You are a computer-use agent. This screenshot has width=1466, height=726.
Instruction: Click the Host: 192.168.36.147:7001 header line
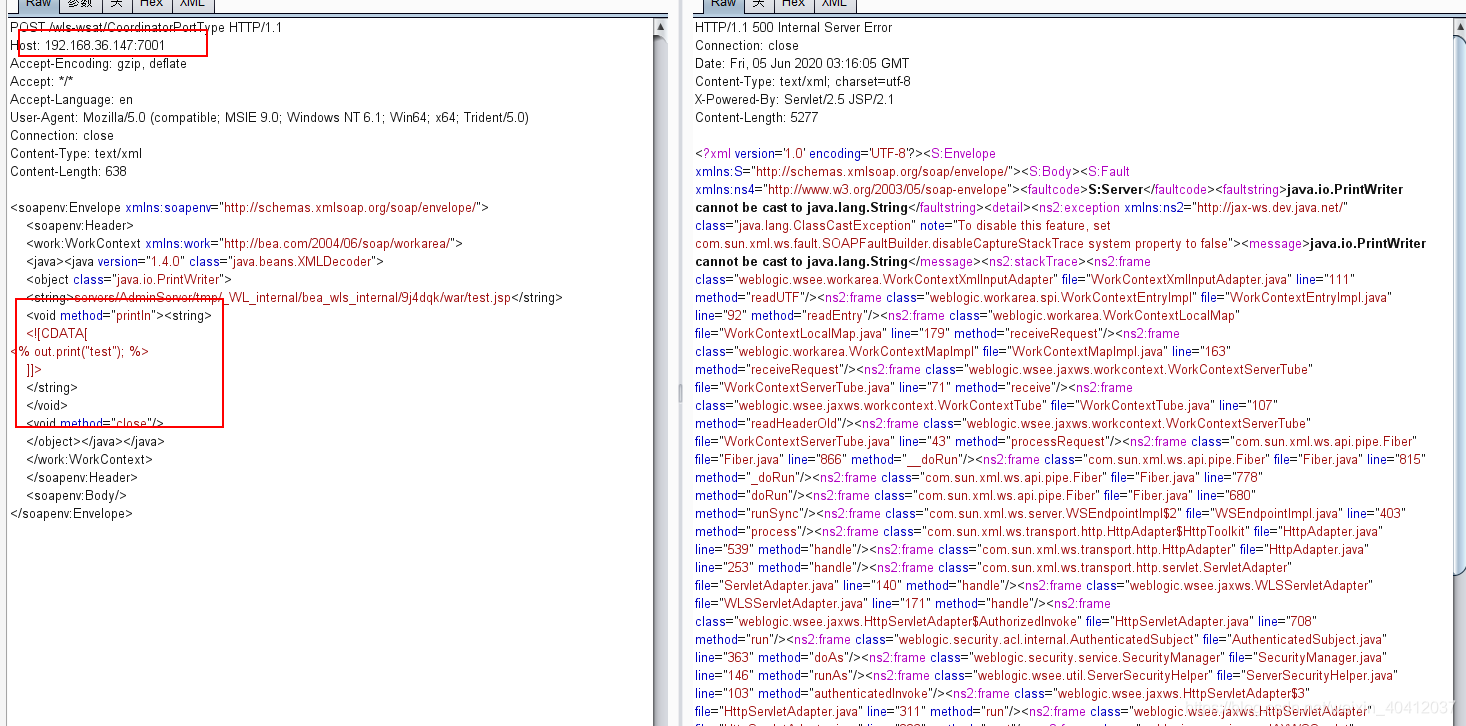coord(88,45)
